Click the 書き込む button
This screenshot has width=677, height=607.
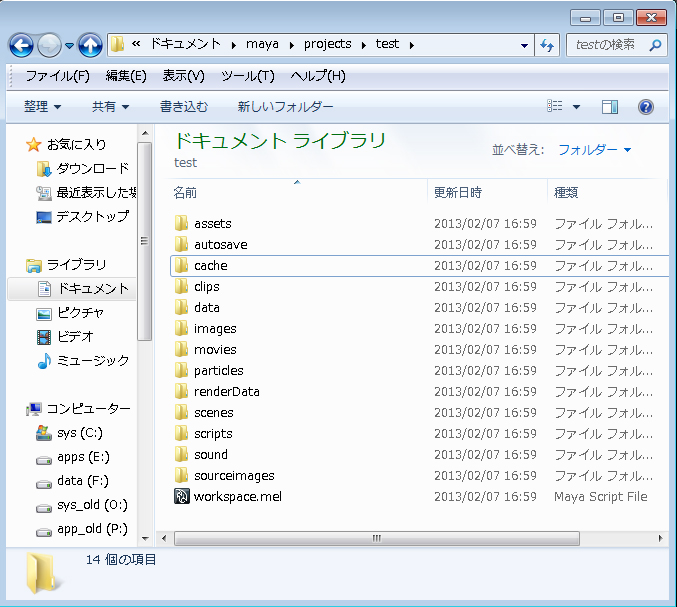(184, 107)
